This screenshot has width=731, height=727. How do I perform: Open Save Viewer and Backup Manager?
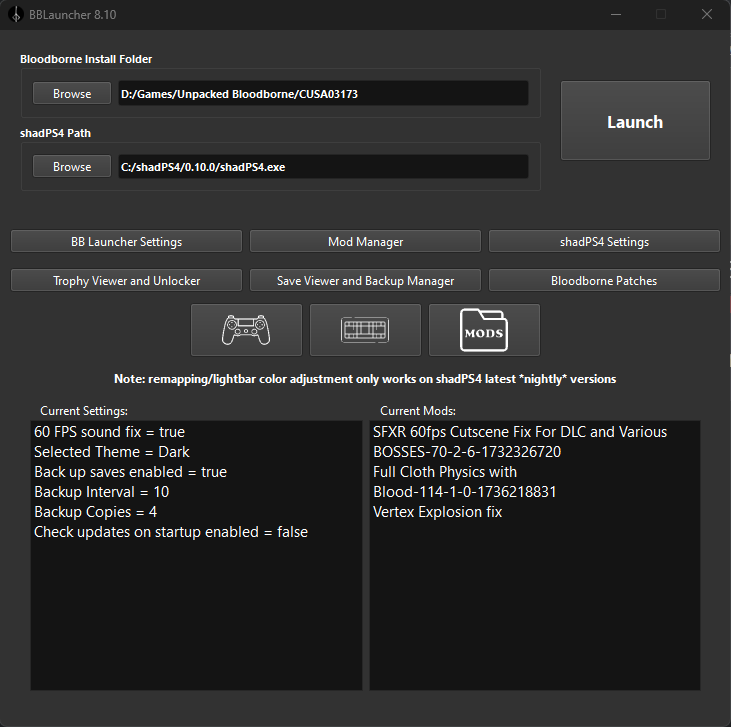pyautogui.click(x=365, y=280)
